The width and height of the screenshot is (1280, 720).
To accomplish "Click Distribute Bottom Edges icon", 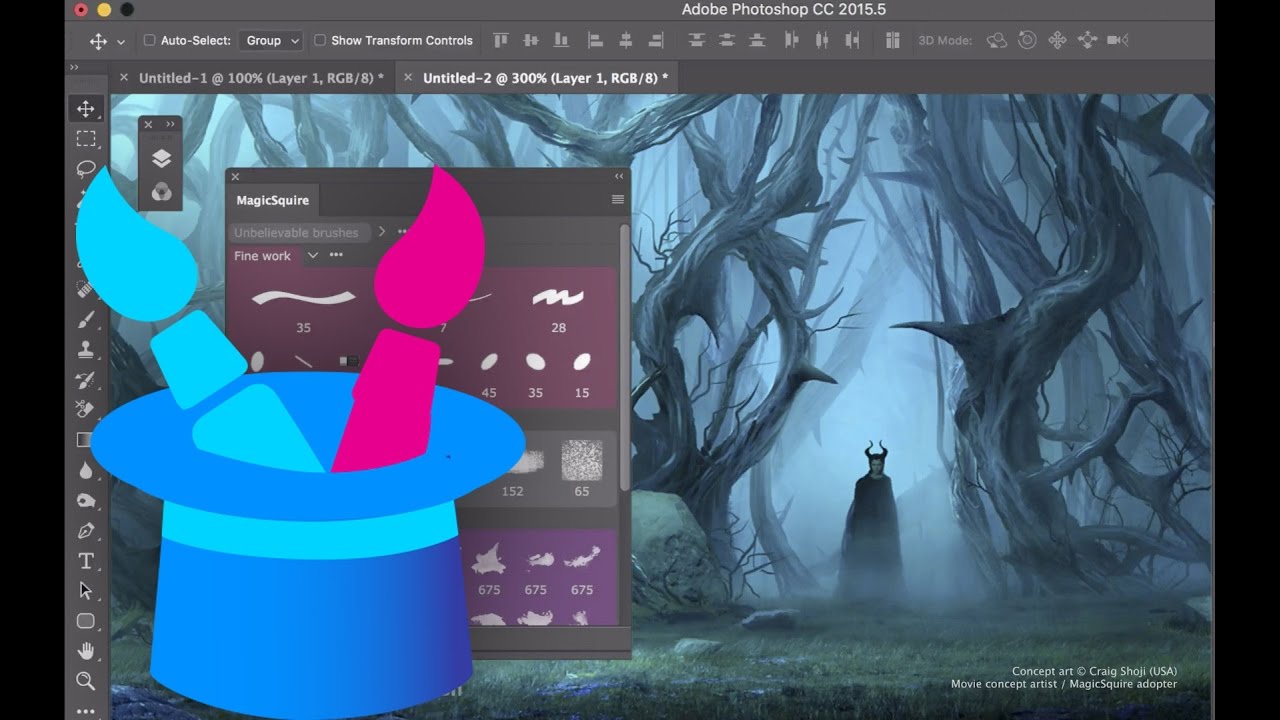I will [x=758, y=40].
